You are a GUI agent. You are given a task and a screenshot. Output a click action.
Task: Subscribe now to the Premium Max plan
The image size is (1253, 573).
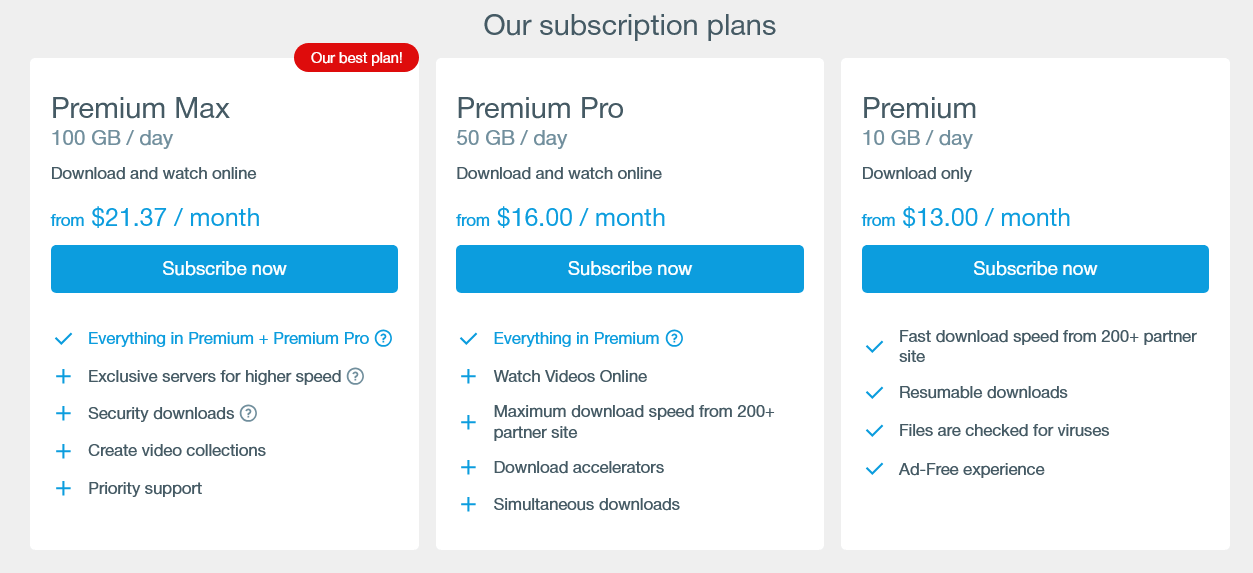pos(224,269)
